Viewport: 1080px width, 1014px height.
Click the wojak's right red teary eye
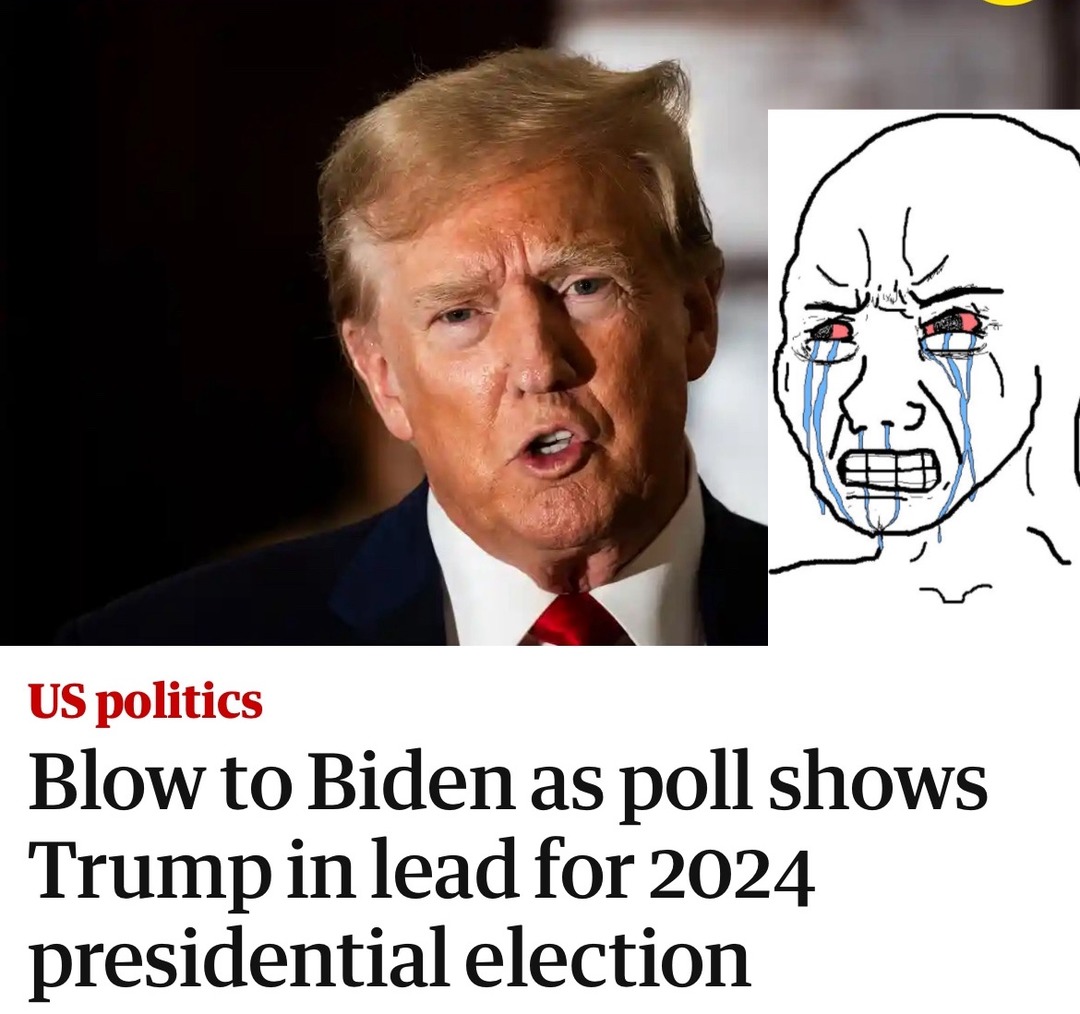coord(953,322)
